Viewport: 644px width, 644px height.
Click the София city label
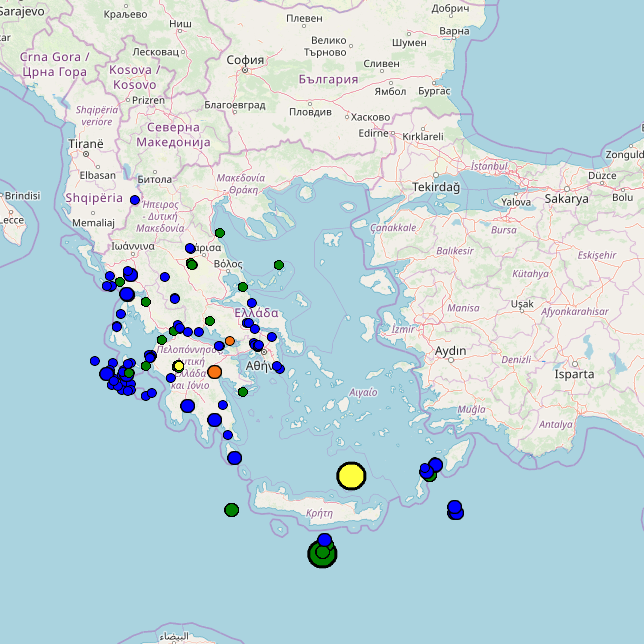coord(245,59)
